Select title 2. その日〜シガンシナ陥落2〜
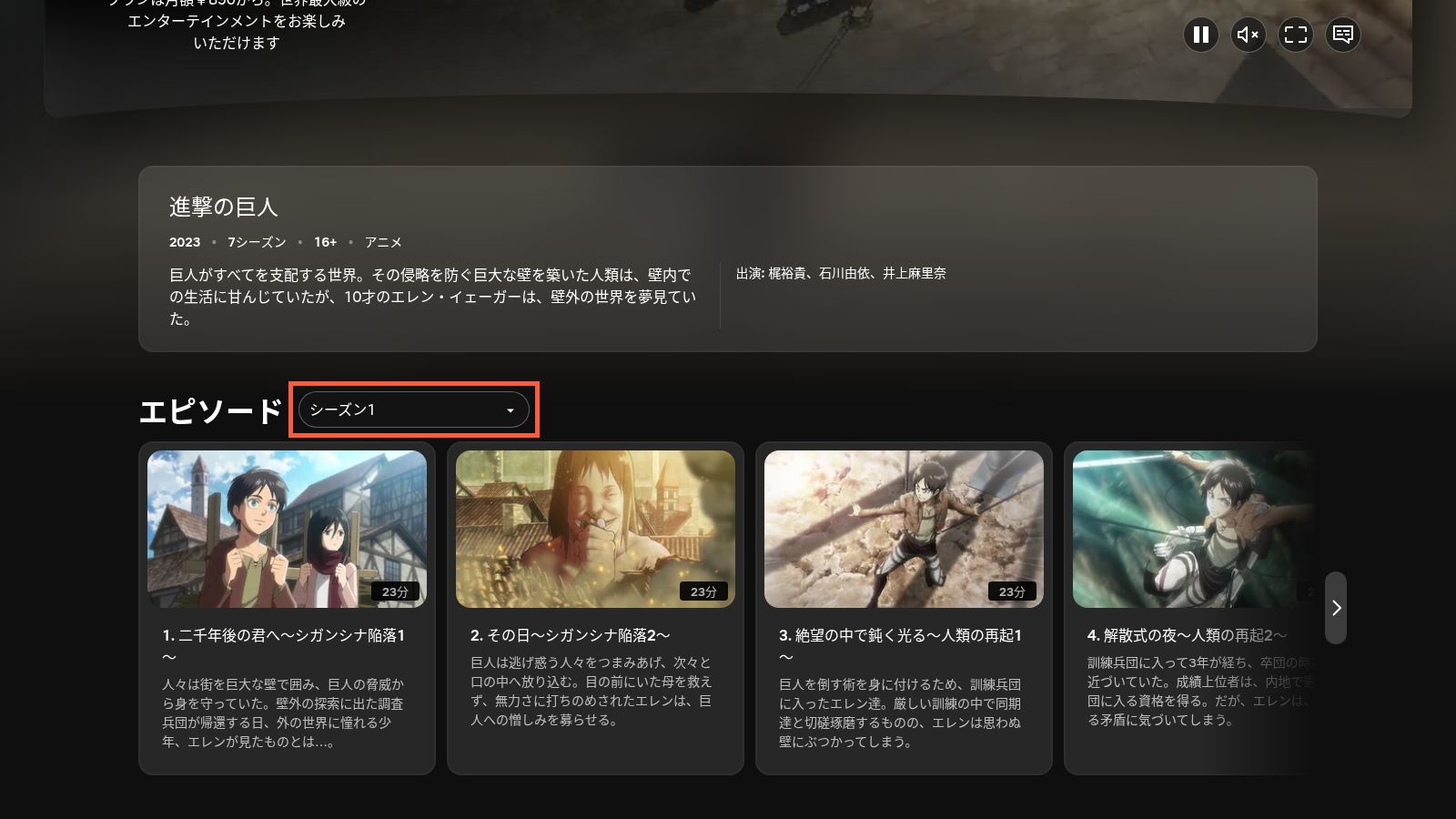Screen dimensions: 1456x819 [571, 635]
